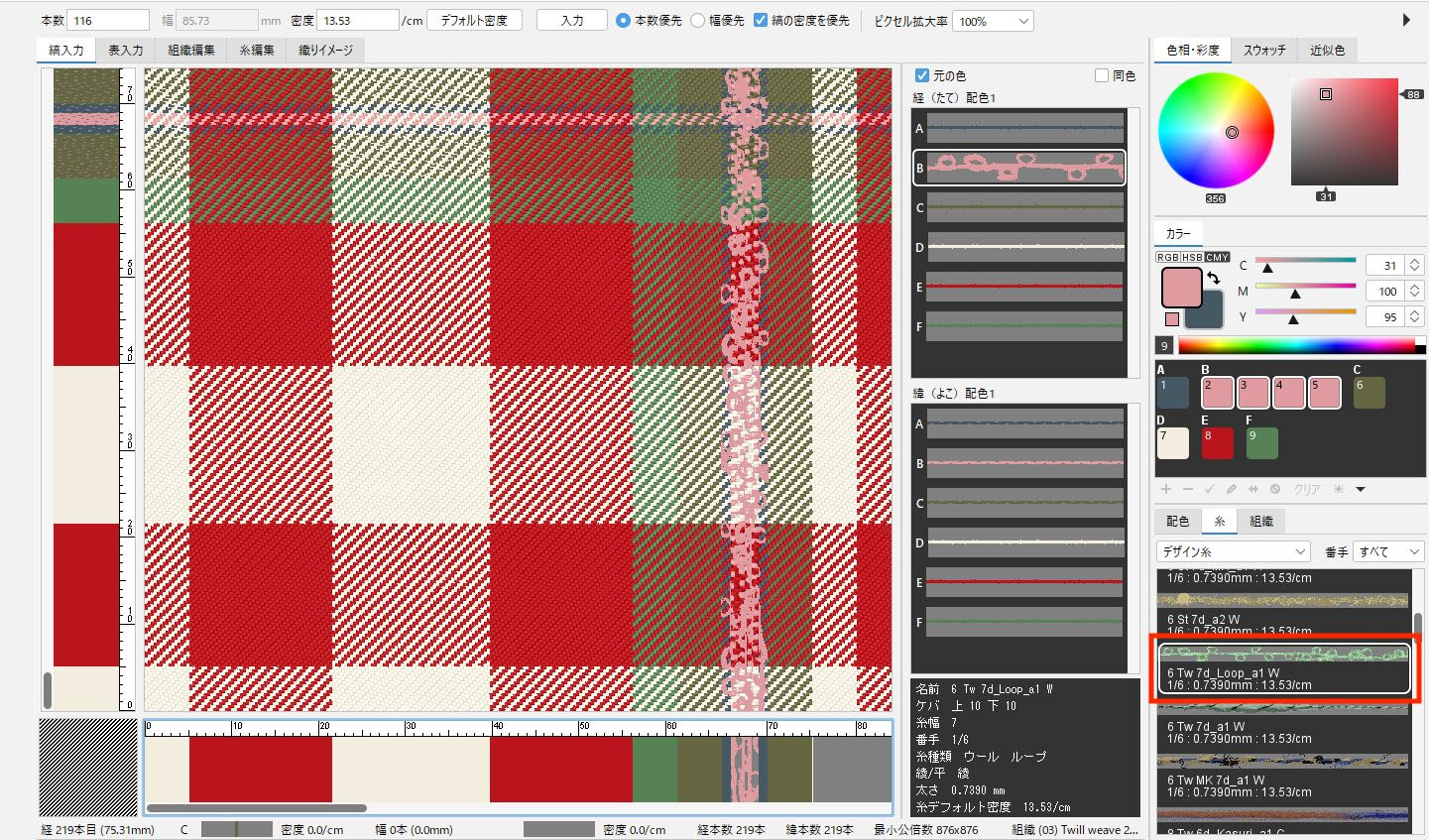Enable the 同色 checkbox
The width and height of the screenshot is (1429, 840).
(1102, 75)
